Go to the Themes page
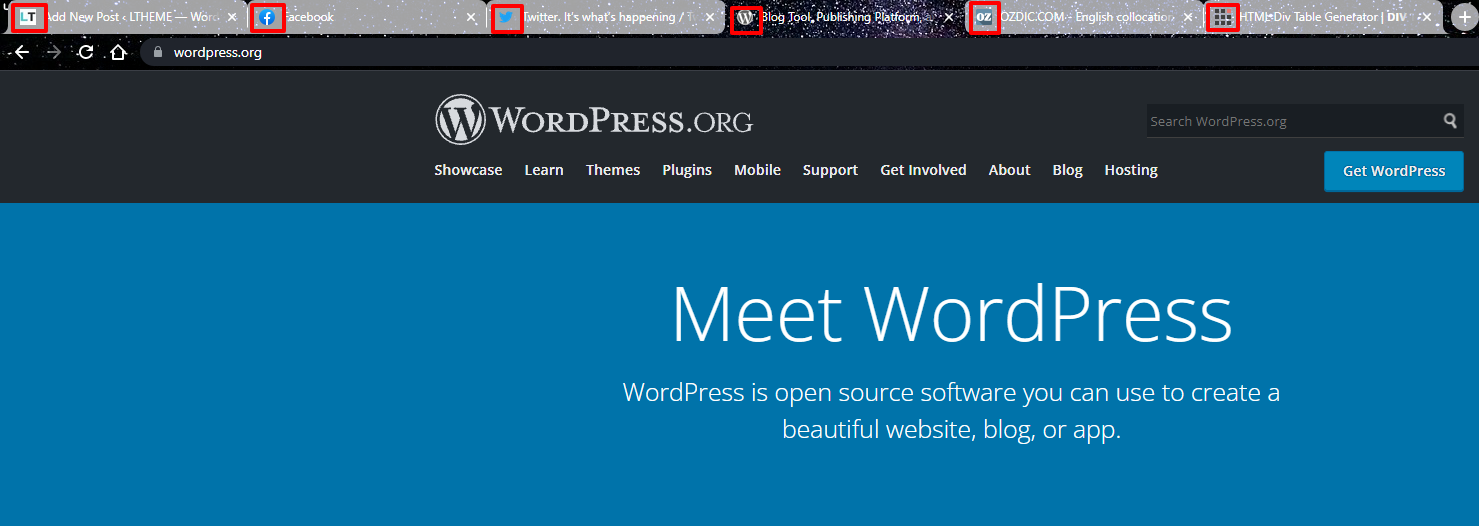Image resolution: width=1479 pixels, height=526 pixels. pyautogui.click(x=613, y=170)
